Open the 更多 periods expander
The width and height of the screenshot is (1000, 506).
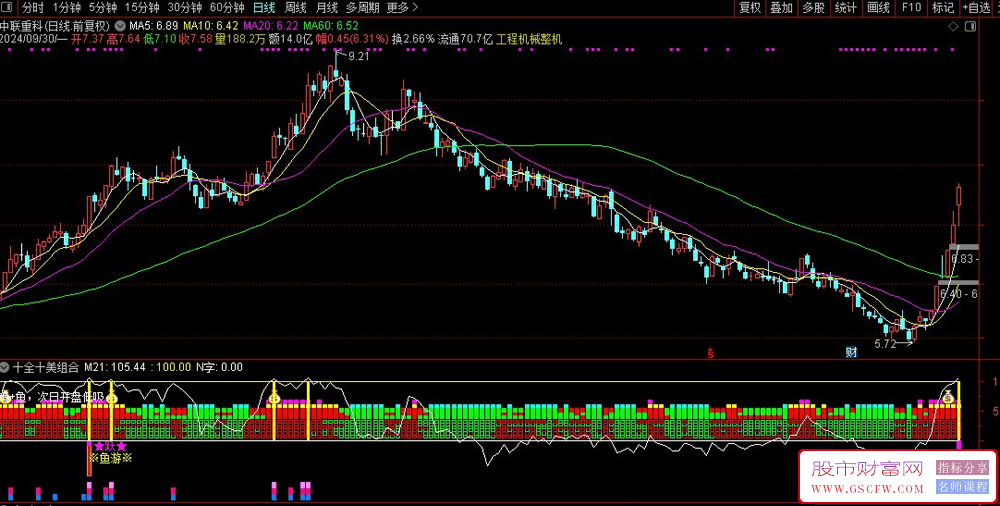click(400, 8)
